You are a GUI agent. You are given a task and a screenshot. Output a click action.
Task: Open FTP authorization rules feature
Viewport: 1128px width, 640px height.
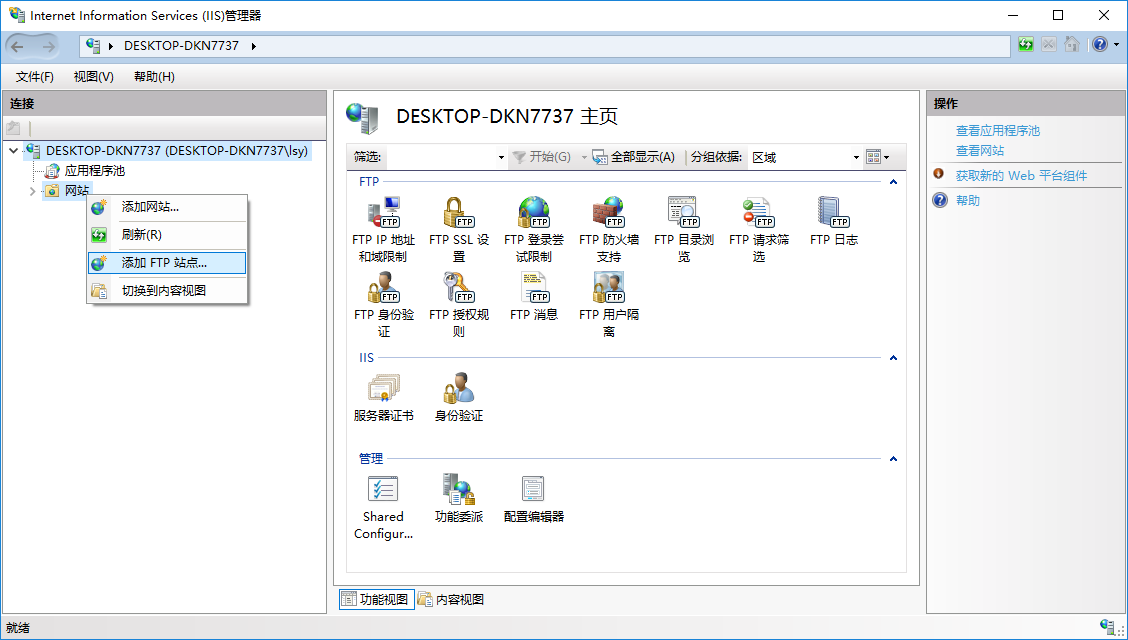(458, 305)
